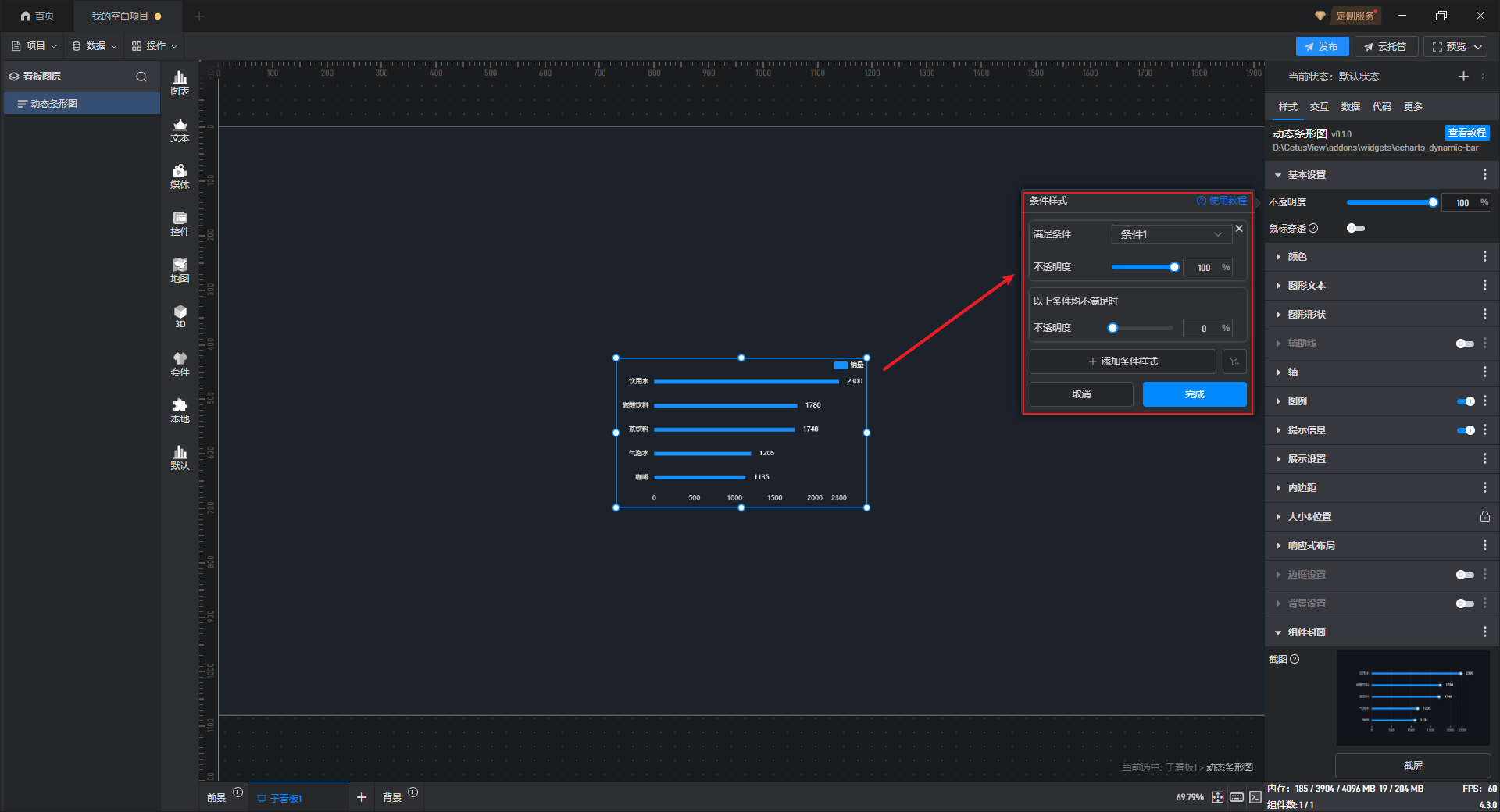Switch to the 交互 tab
This screenshot has height=812, width=1500.
(x=1319, y=107)
